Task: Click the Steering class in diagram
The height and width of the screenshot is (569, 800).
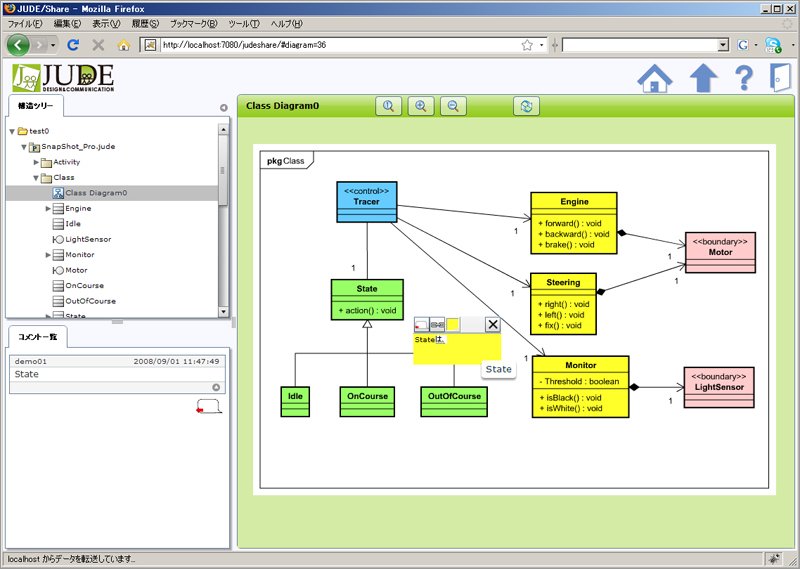Action: click(x=563, y=304)
